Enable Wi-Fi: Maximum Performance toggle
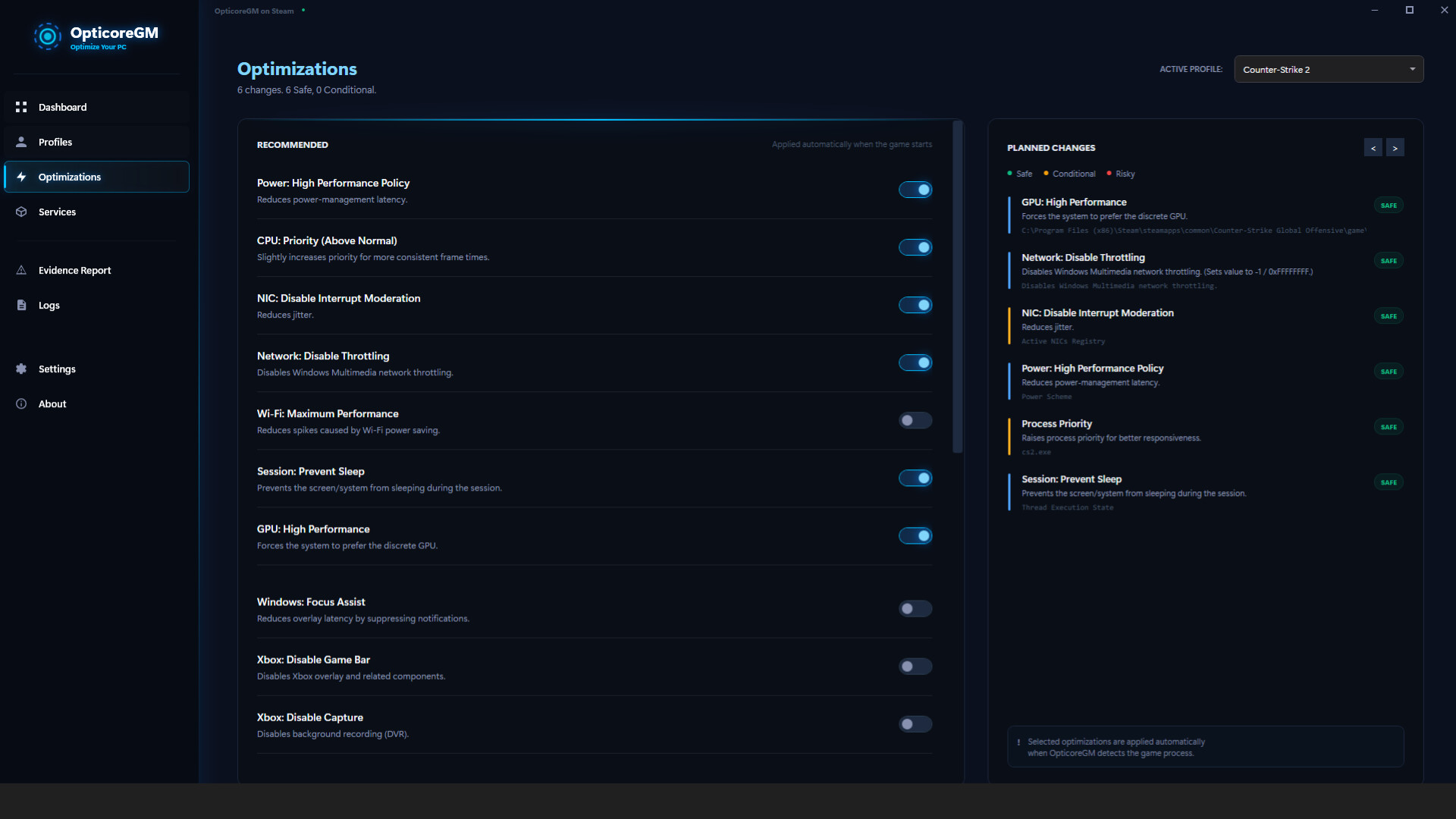 (915, 420)
